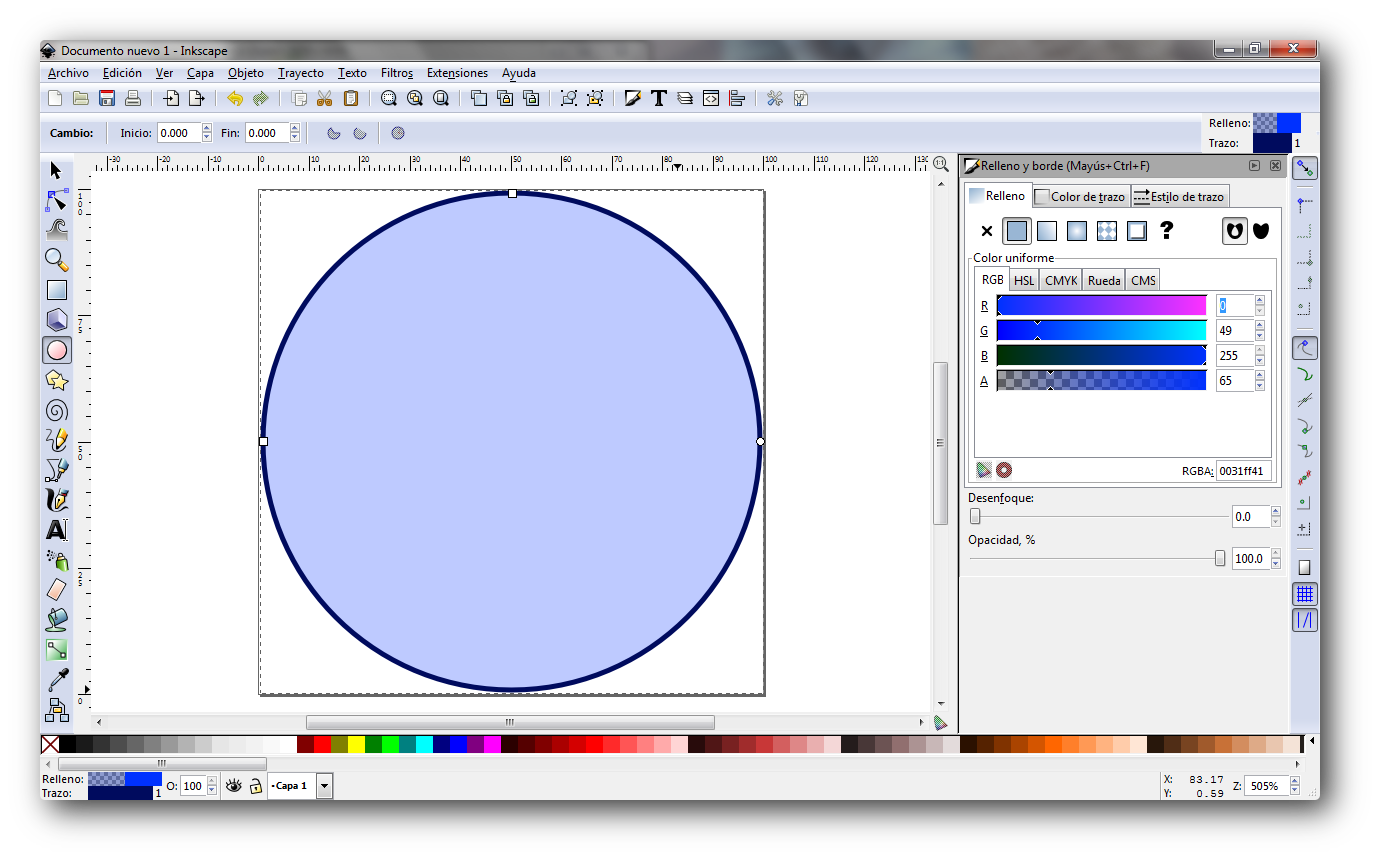Toggle layer lock padlock icon
Image resolution: width=1380 pixels, height=860 pixels.
click(256, 786)
